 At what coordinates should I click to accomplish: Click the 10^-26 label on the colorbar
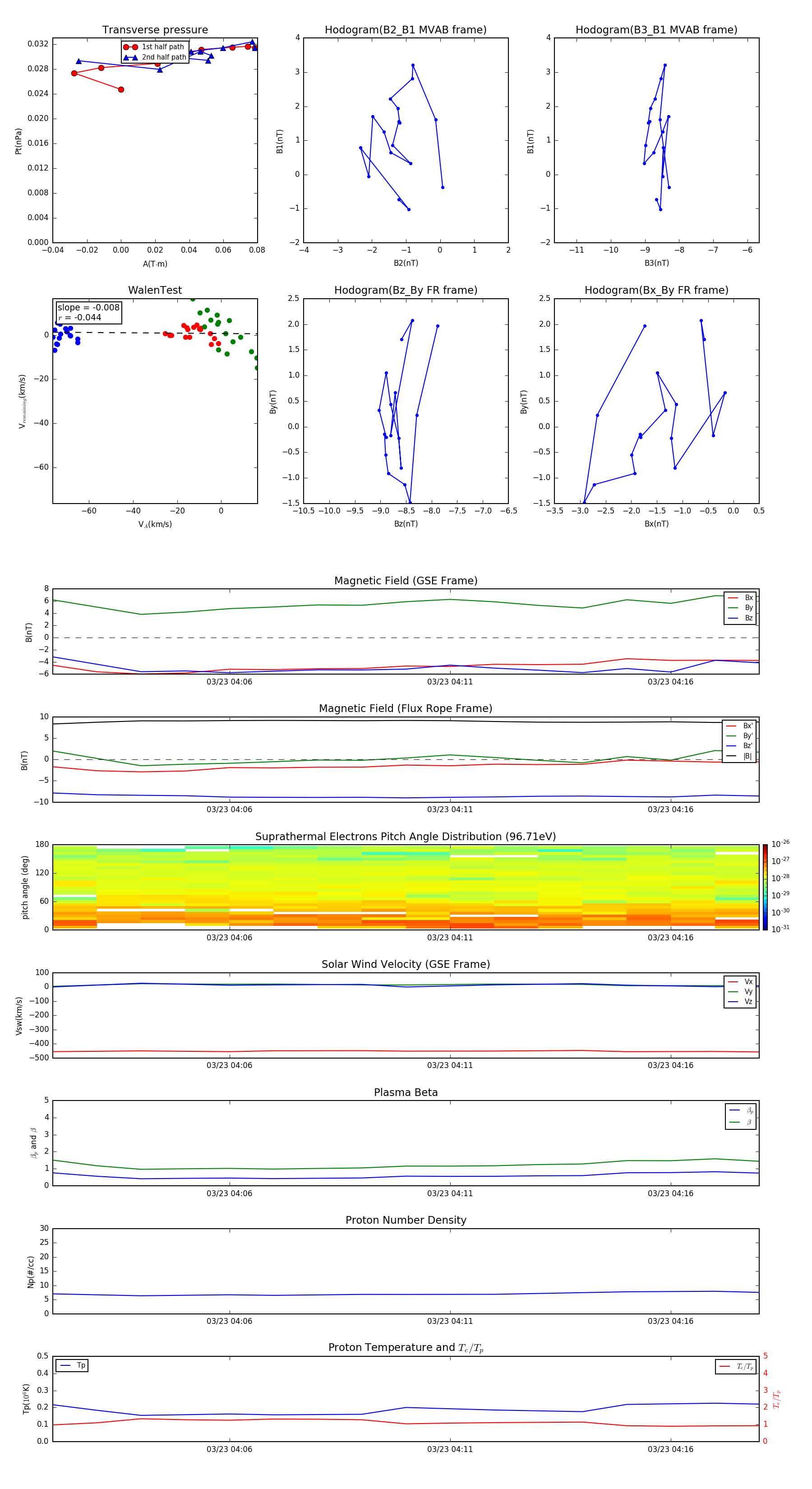[x=780, y=844]
